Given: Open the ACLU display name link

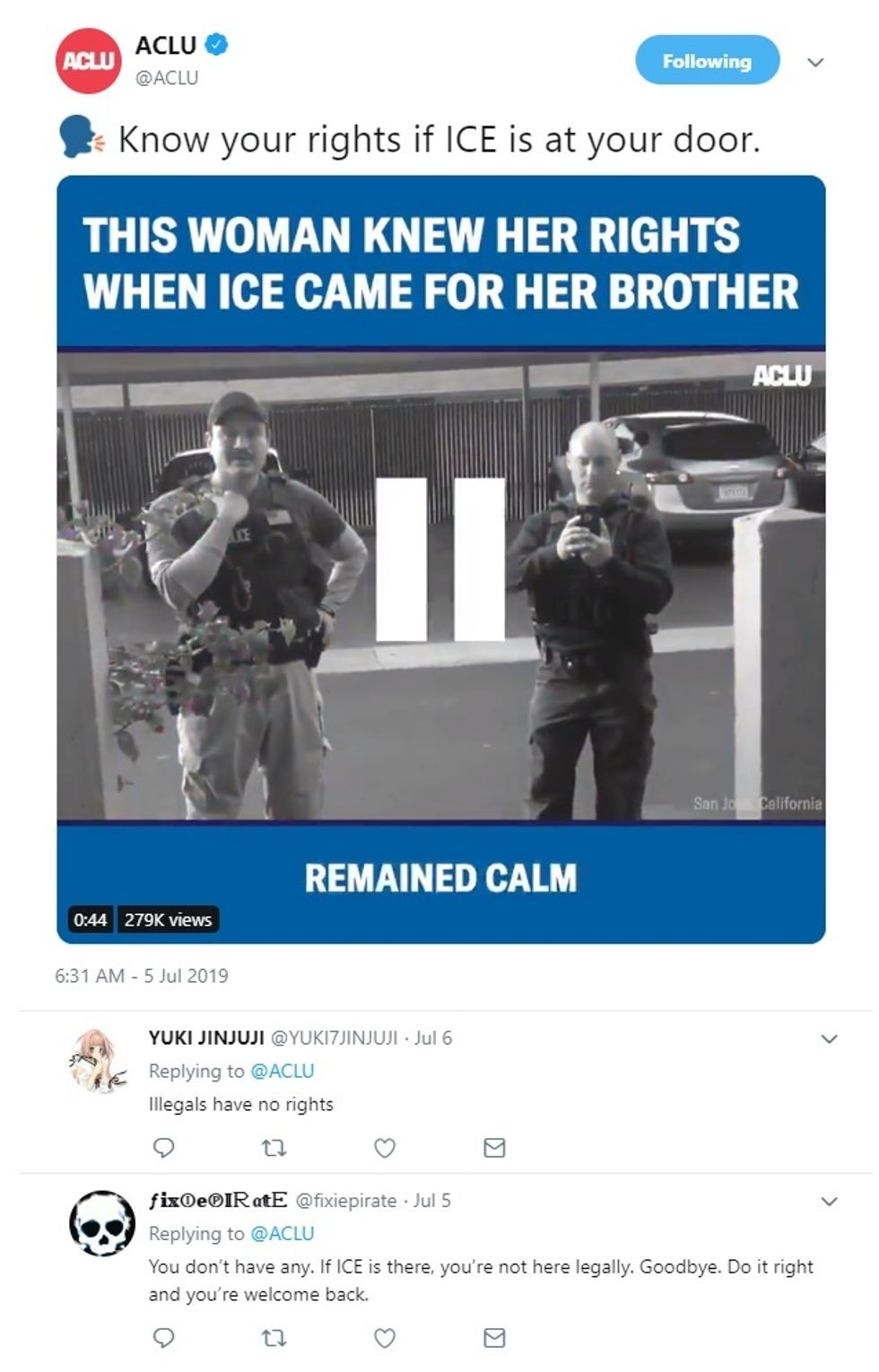Looking at the screenshot, I should pyautogui.click(x=166, y=44).
